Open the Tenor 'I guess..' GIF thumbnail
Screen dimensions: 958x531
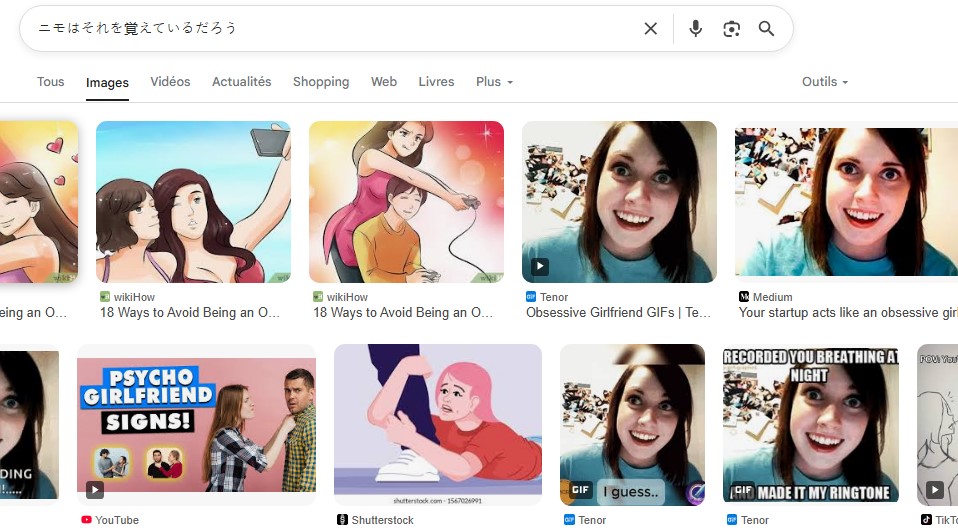[x=632, y=425]
